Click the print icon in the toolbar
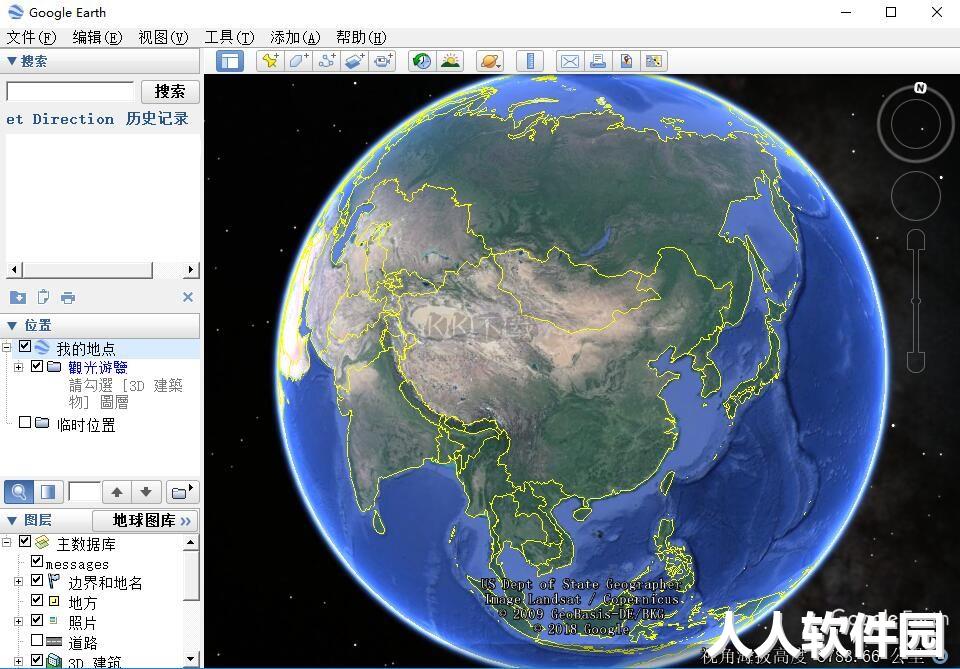Screen dimensions: 960x669 point(598,61)
